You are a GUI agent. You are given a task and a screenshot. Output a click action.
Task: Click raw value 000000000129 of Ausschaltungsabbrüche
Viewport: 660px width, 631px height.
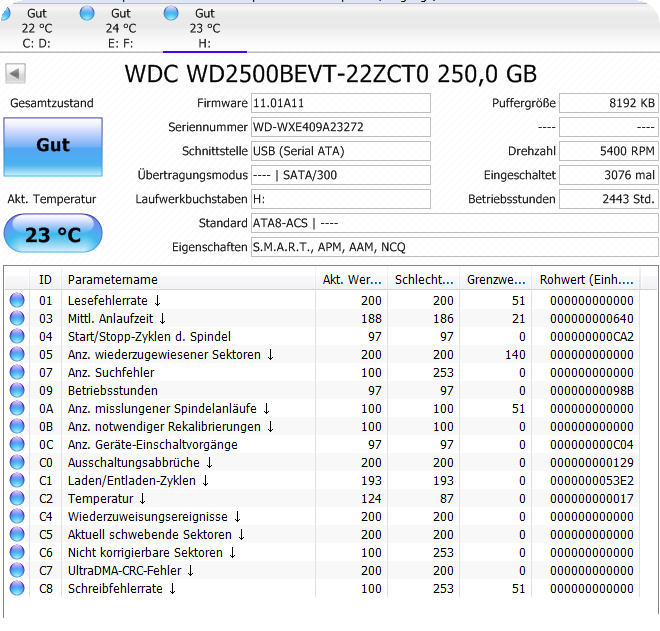point(592,463)
